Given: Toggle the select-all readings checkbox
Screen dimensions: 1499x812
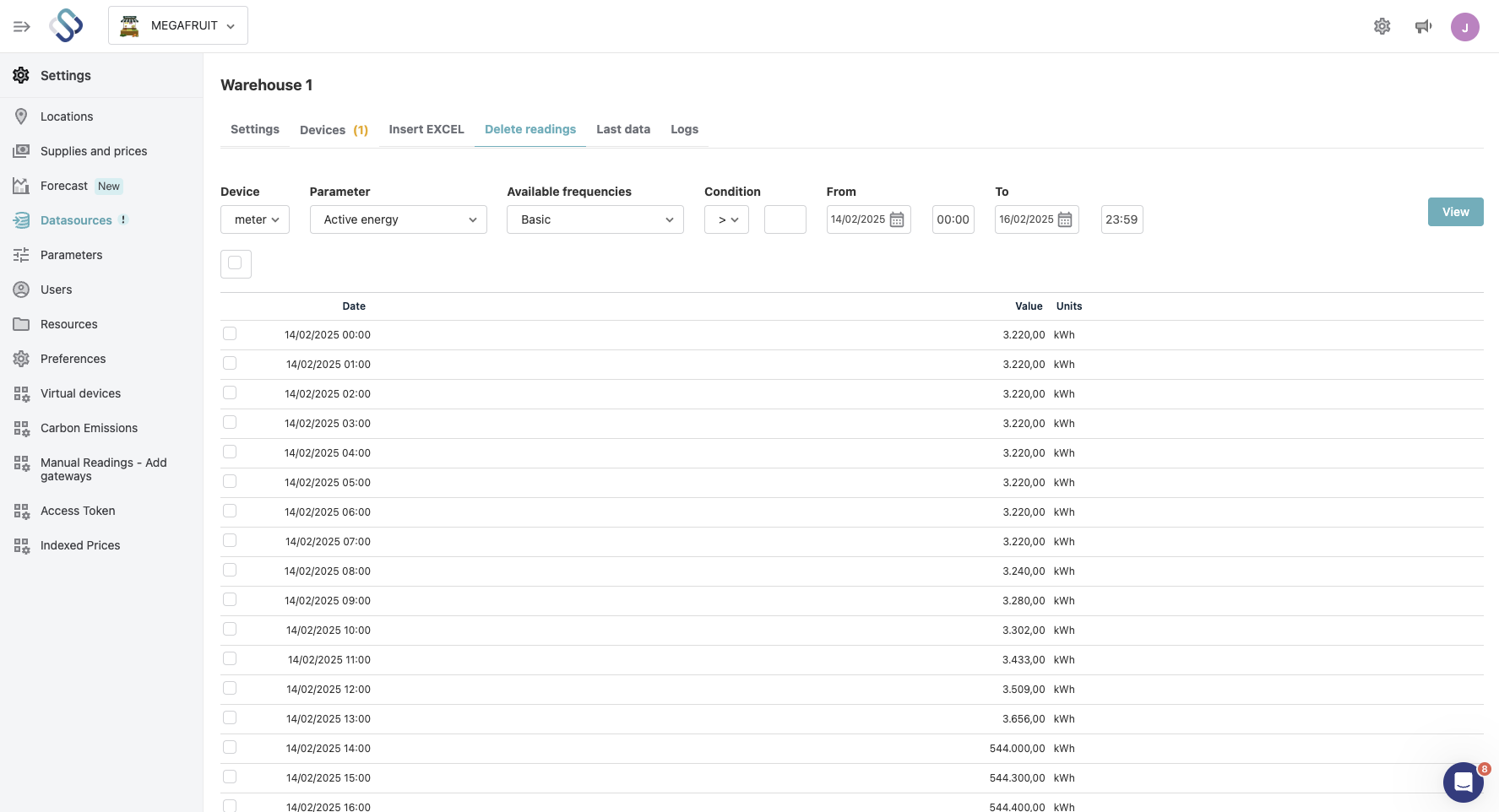Looking at the screenshot, I should 236,263.
